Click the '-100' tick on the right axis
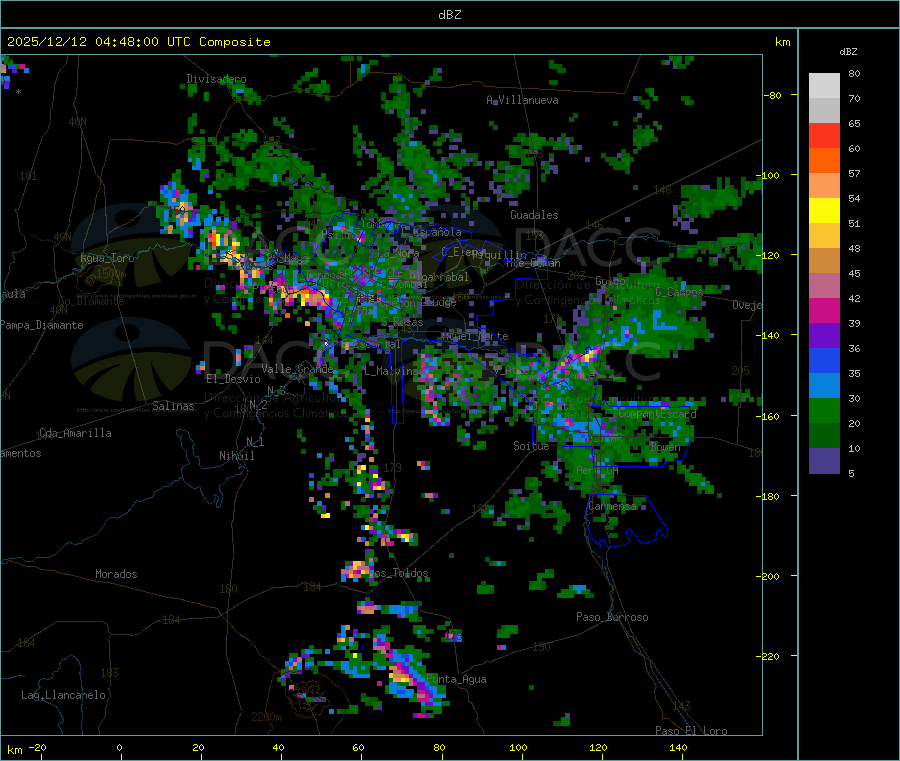Viewport: 900px width, 761px height. coord(768,175)
